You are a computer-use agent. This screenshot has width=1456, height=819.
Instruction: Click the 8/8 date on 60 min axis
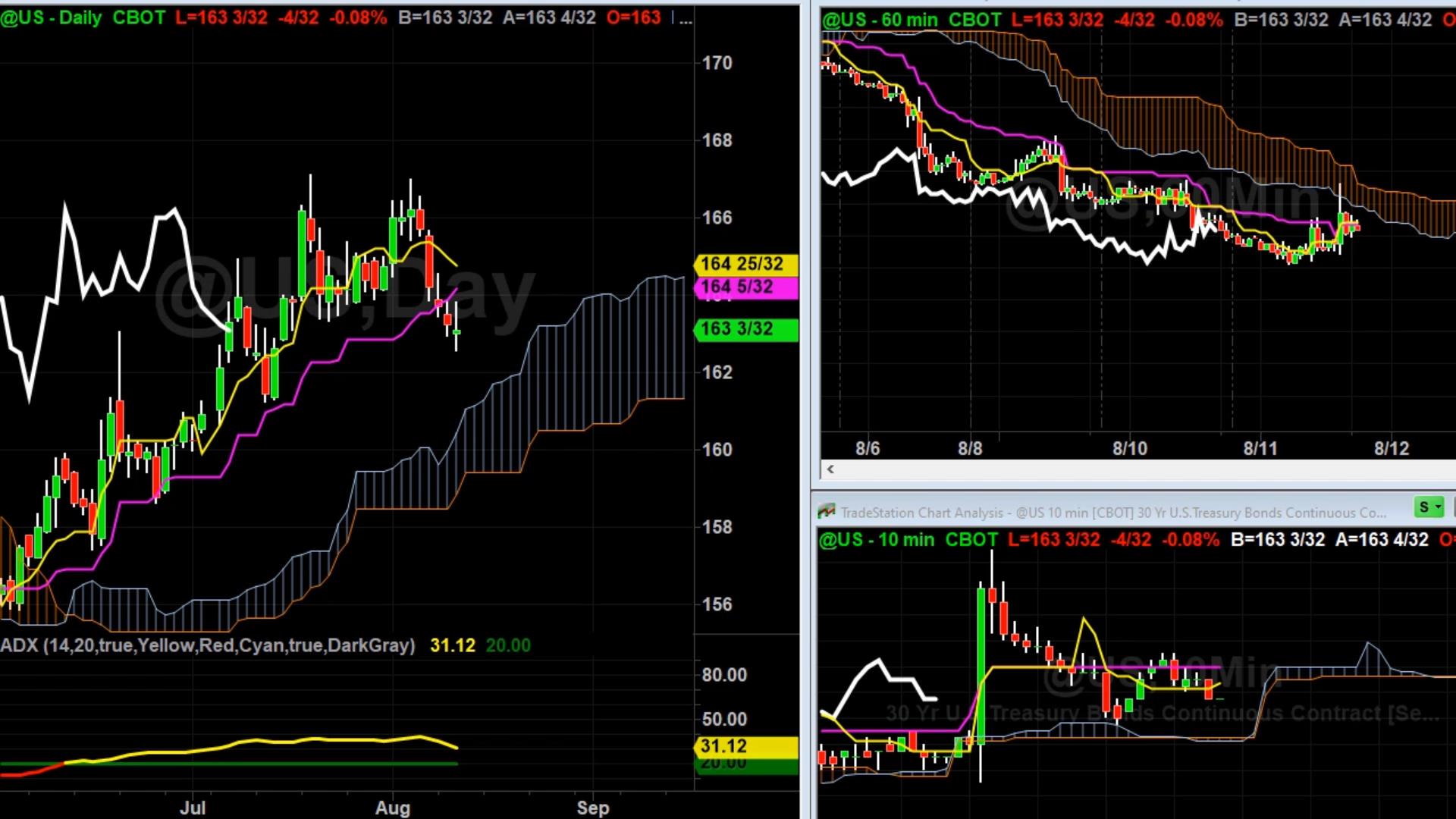(970, 448)
